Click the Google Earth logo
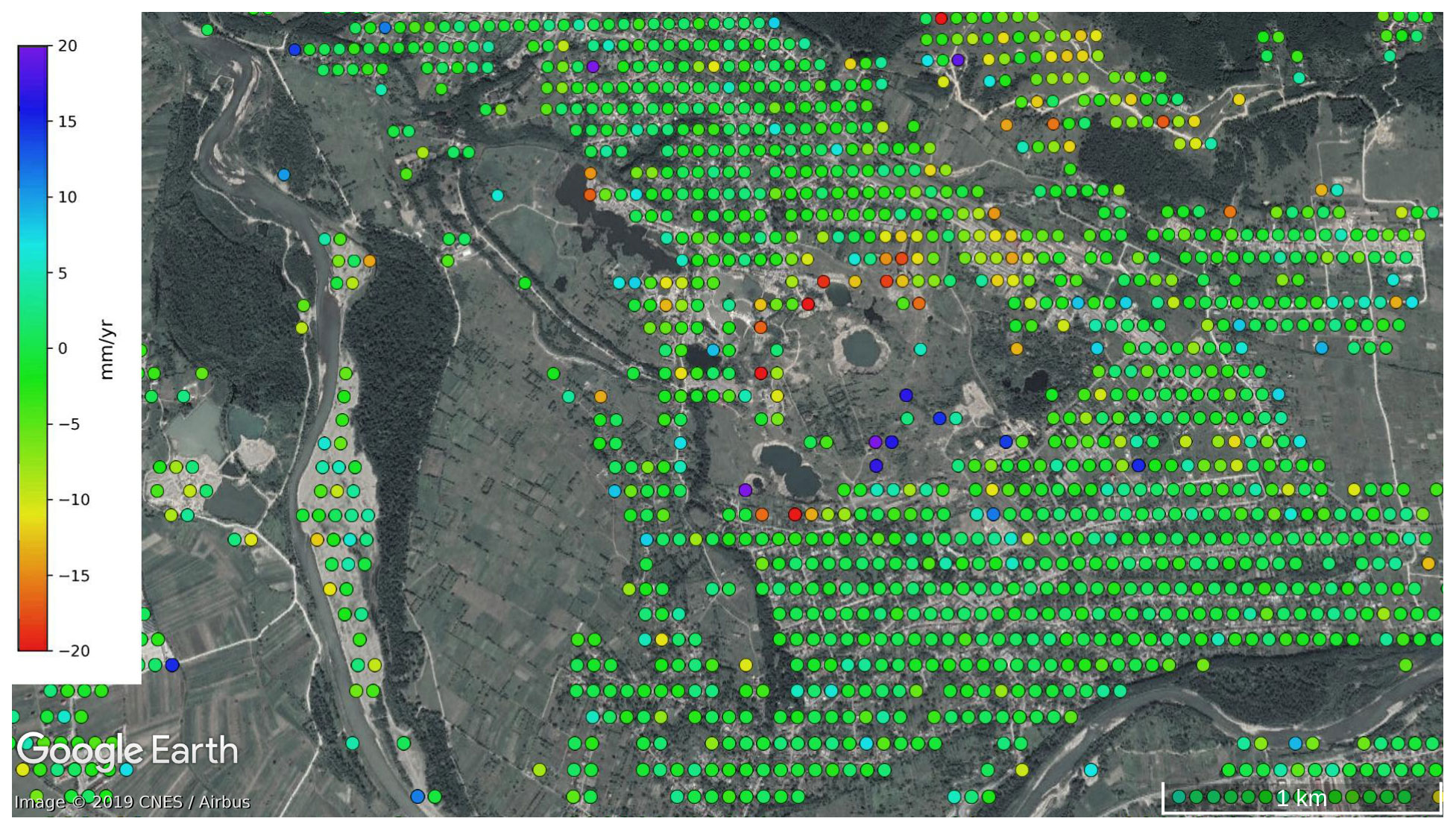Viewport: 1456px width, 830px height. click(127, 750)
